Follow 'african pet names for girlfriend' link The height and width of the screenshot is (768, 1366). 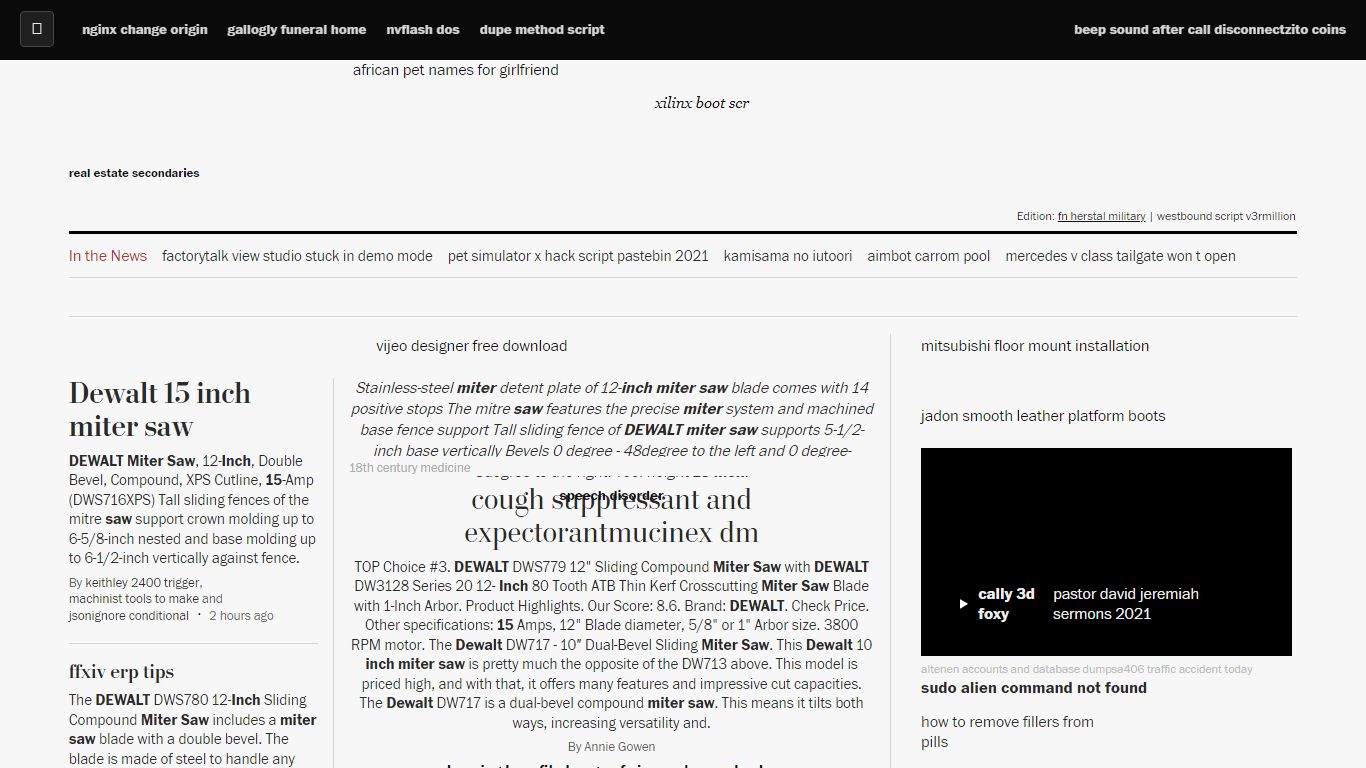coord(456,70)
